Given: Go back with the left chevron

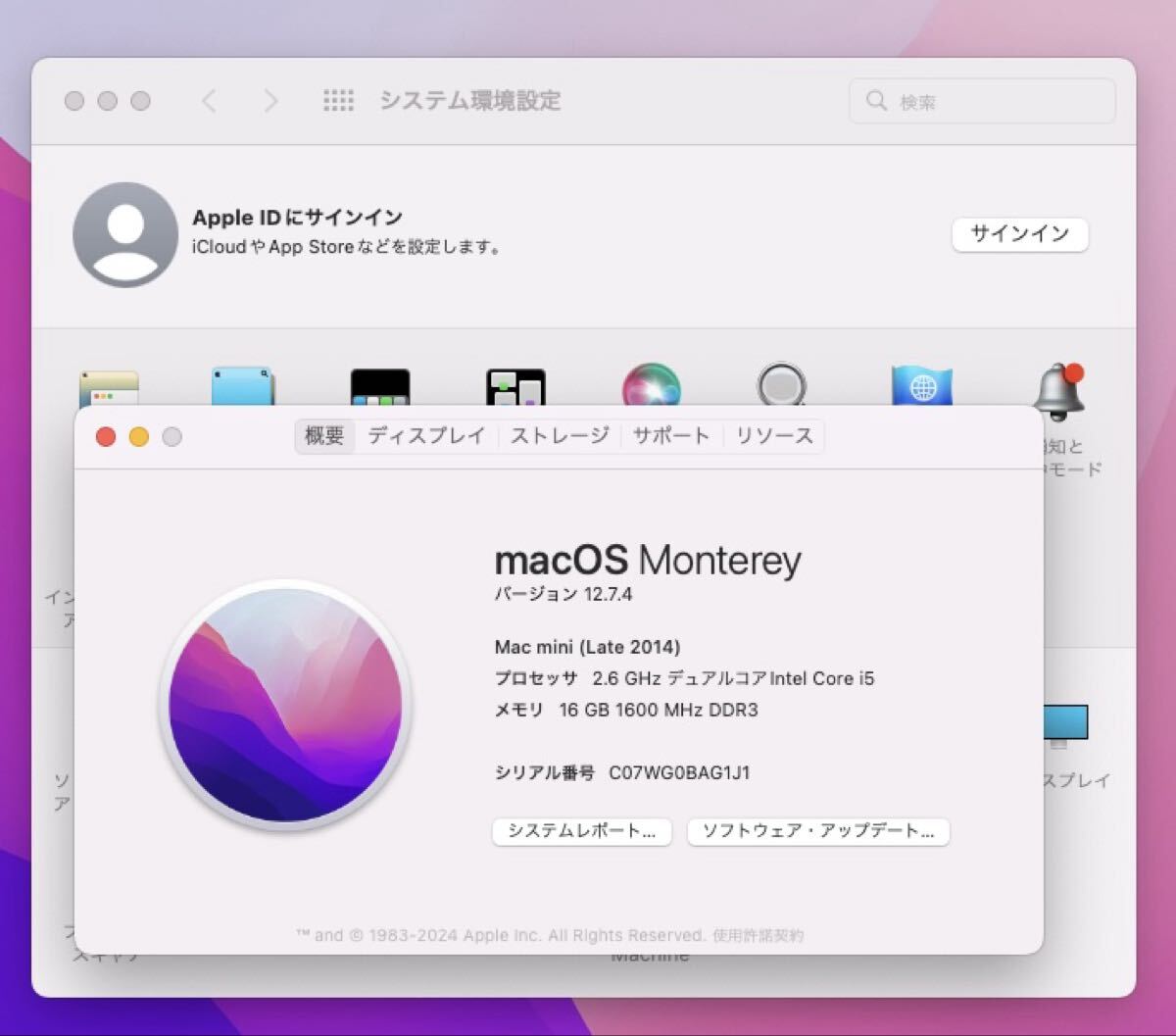Looking at the screenshot, I should [209, 101].
